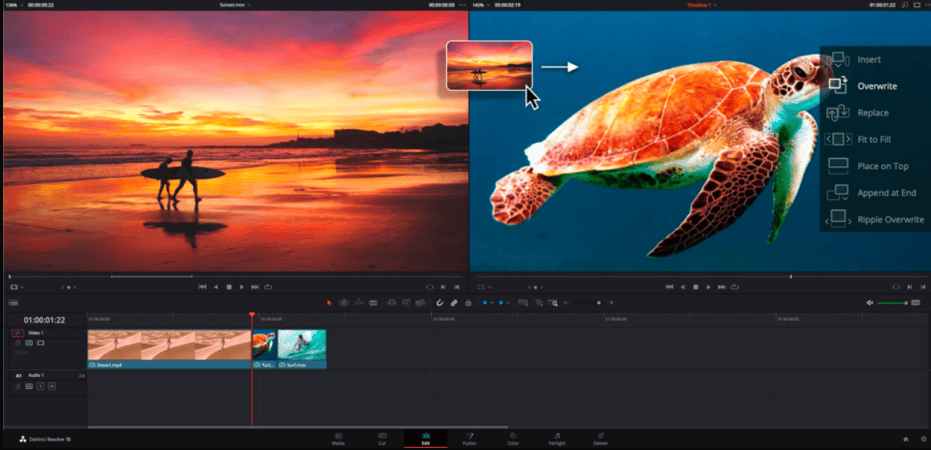Select the Overwrite edit option
Screen dimensions: 931x450
(x=875, y=86)
